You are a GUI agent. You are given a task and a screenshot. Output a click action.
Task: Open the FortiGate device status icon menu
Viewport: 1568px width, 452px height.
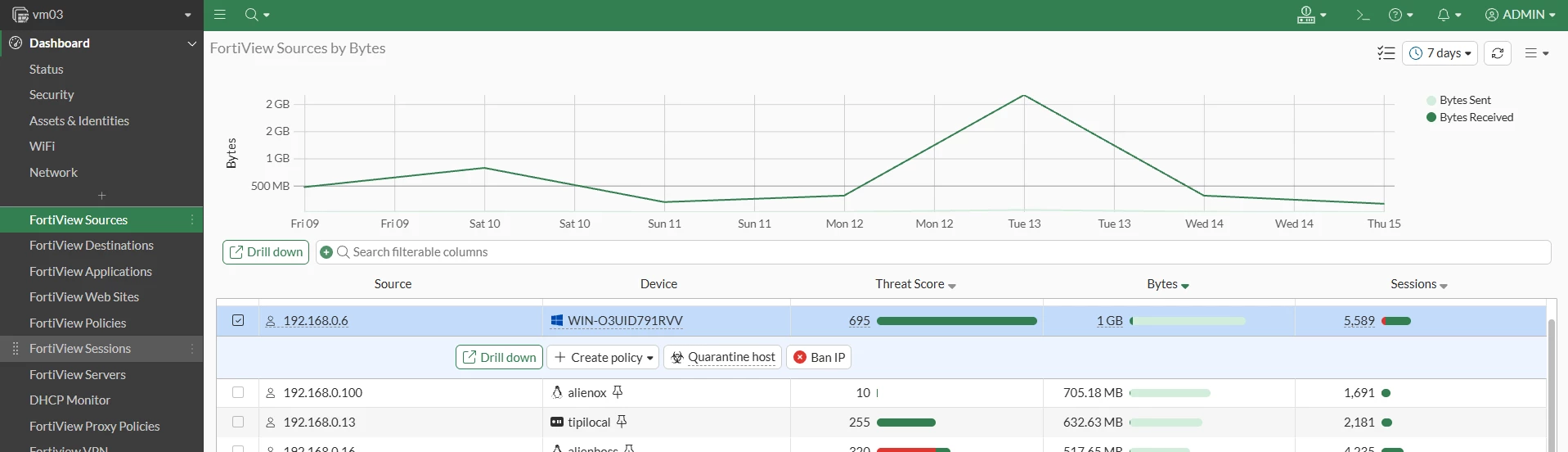(x=1311, y=14)
